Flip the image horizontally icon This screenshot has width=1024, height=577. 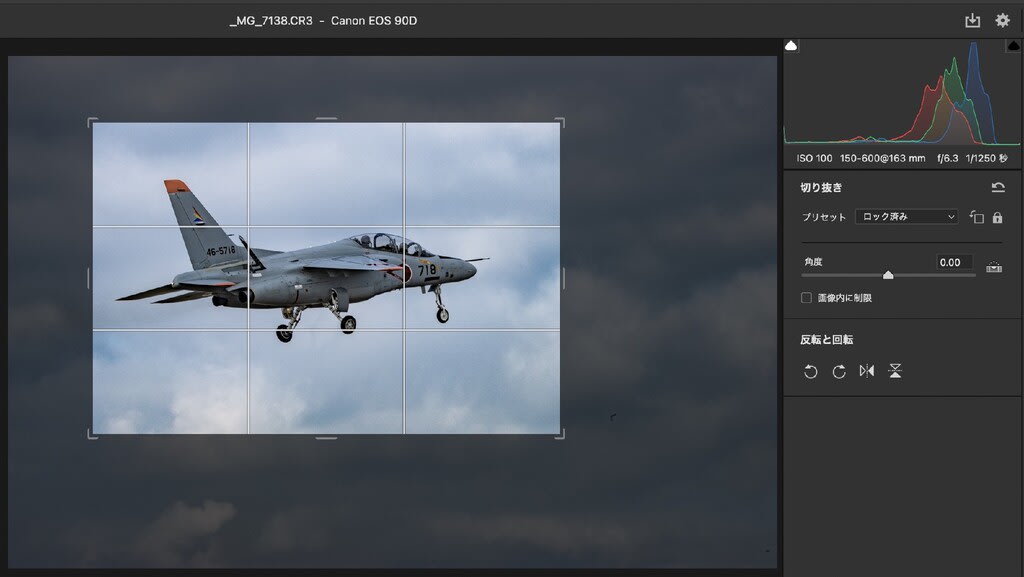tap(867, 371)
